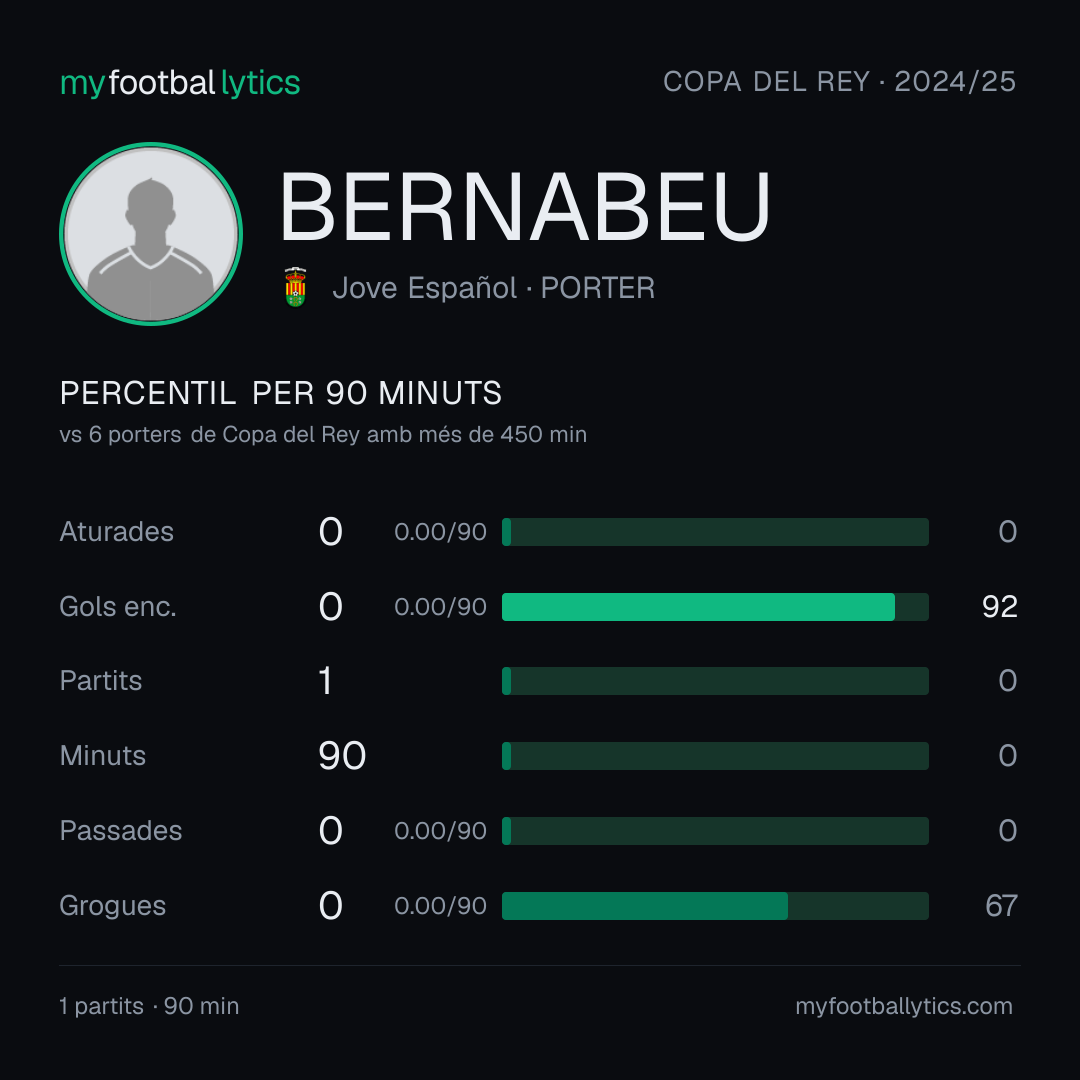Click the Aturades percentile bar

(715, 532)
